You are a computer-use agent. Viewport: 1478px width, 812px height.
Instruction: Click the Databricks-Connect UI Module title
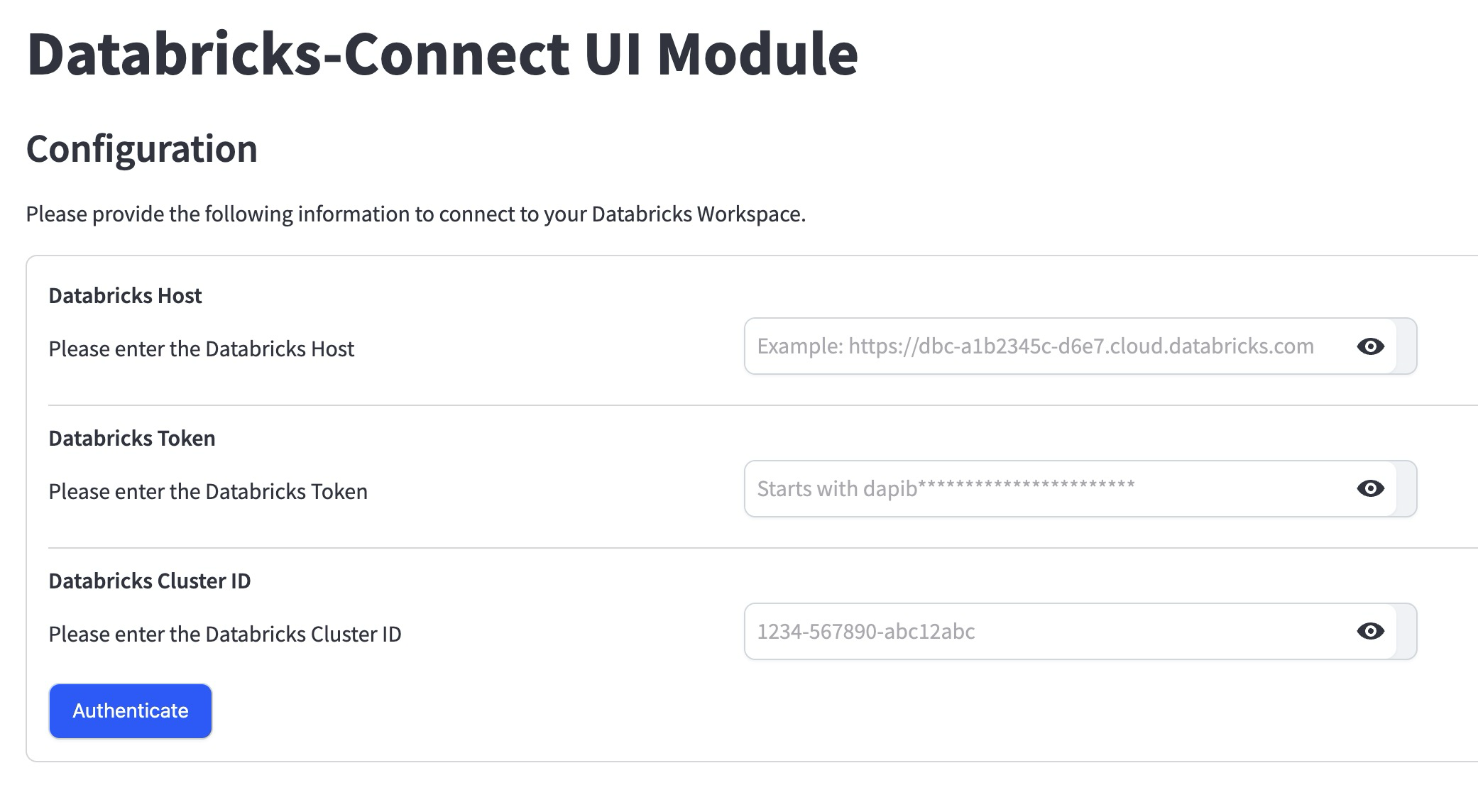(x=442, y=54)
